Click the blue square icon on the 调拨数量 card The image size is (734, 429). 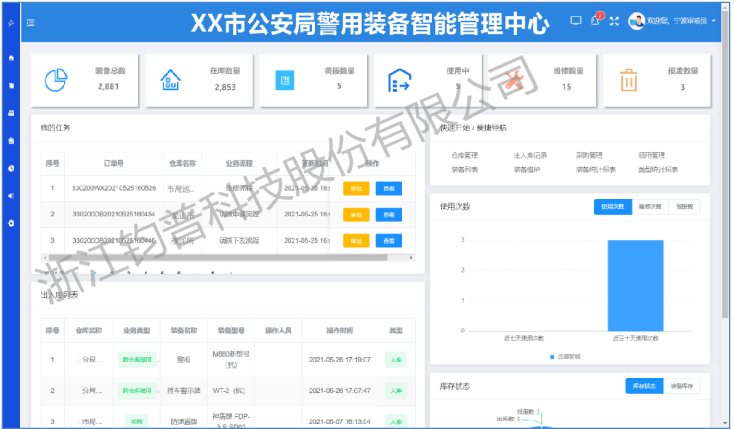[x=285, y=81]
